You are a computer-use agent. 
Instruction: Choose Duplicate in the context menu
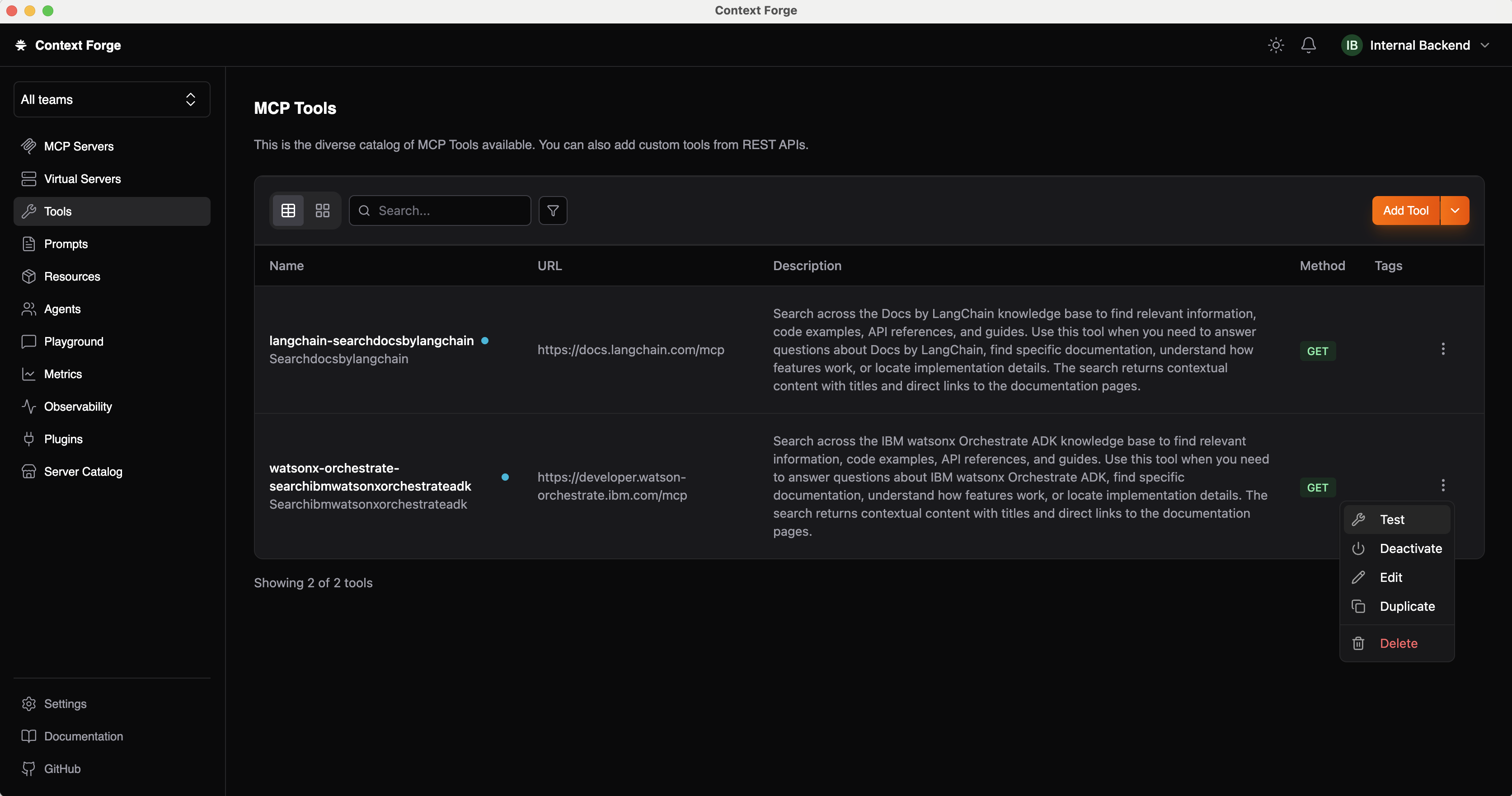pos(1406,607)
